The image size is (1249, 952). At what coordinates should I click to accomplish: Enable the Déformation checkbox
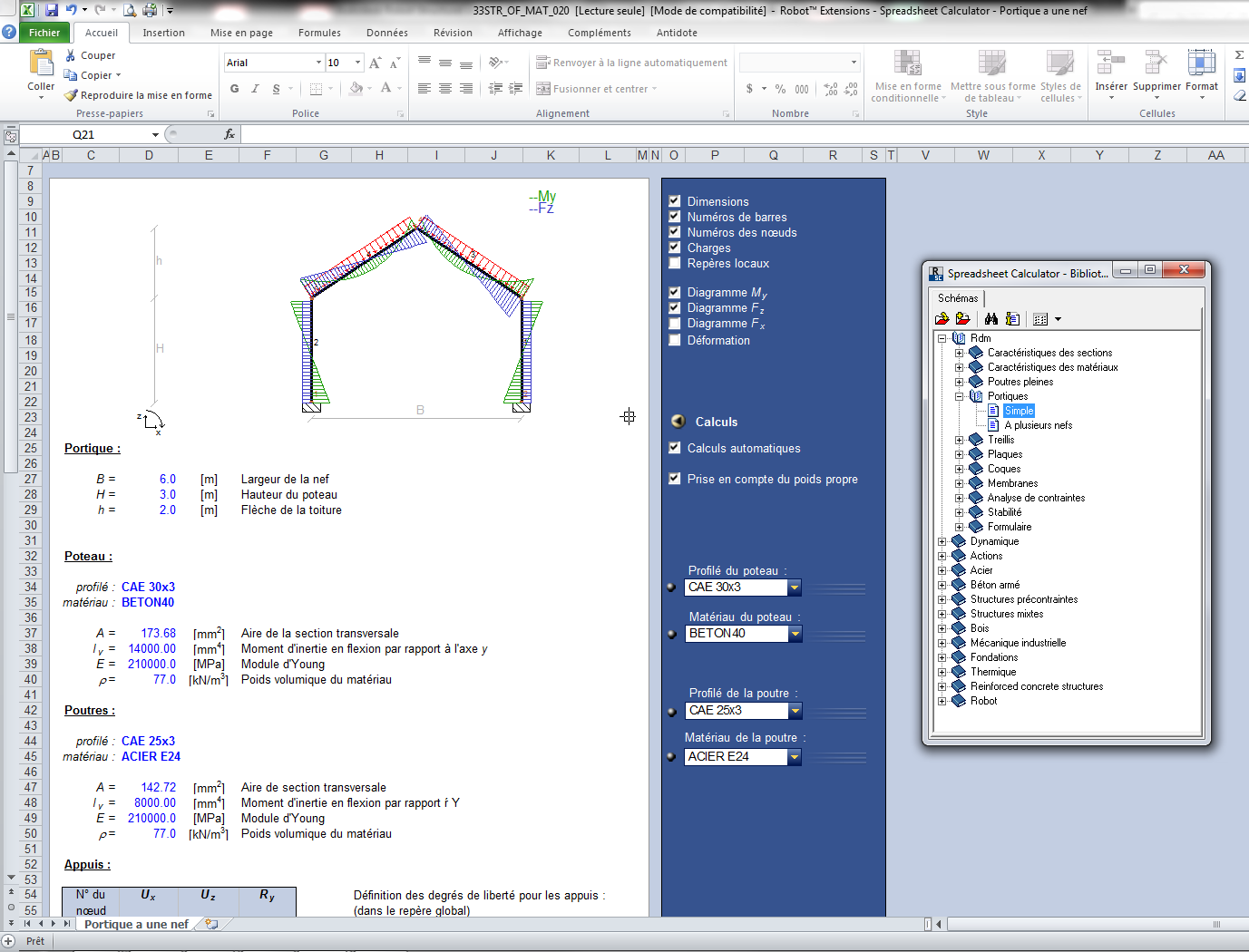tap(675, 340)
